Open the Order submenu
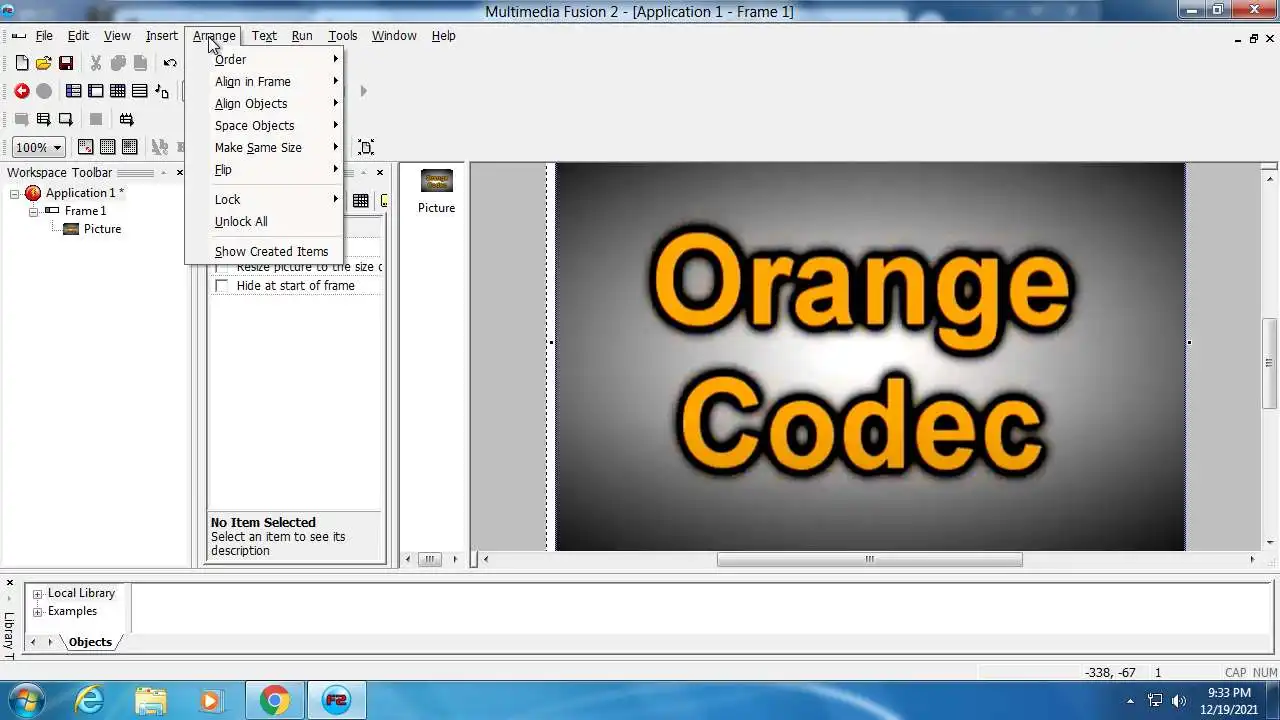 (264, 59)
